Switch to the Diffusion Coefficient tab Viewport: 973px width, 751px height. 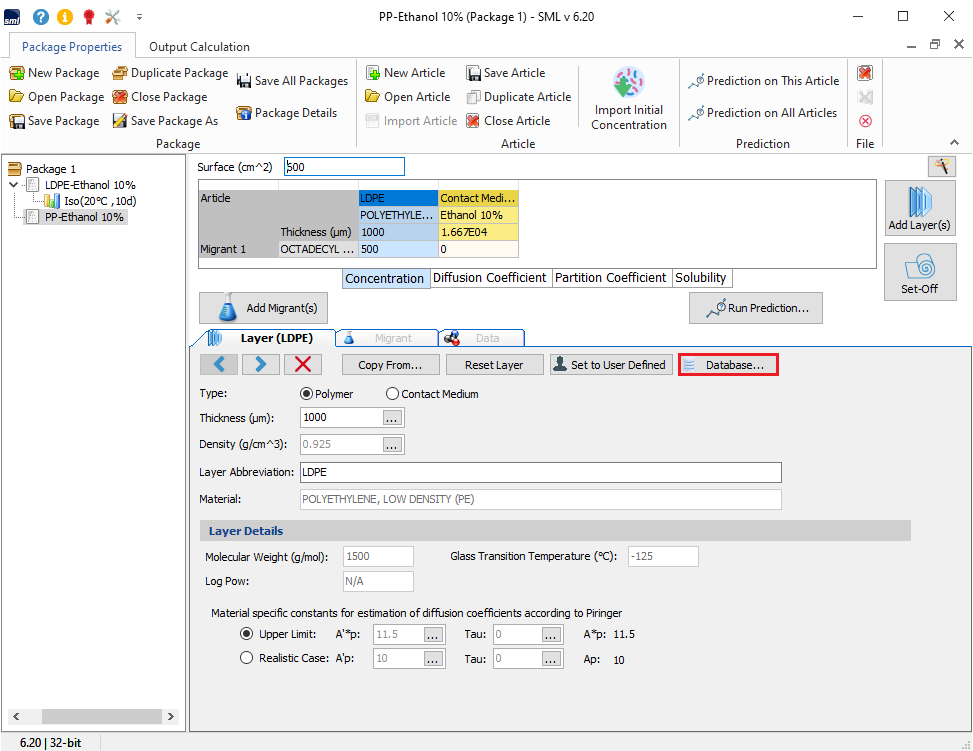[x=489, y=278]
